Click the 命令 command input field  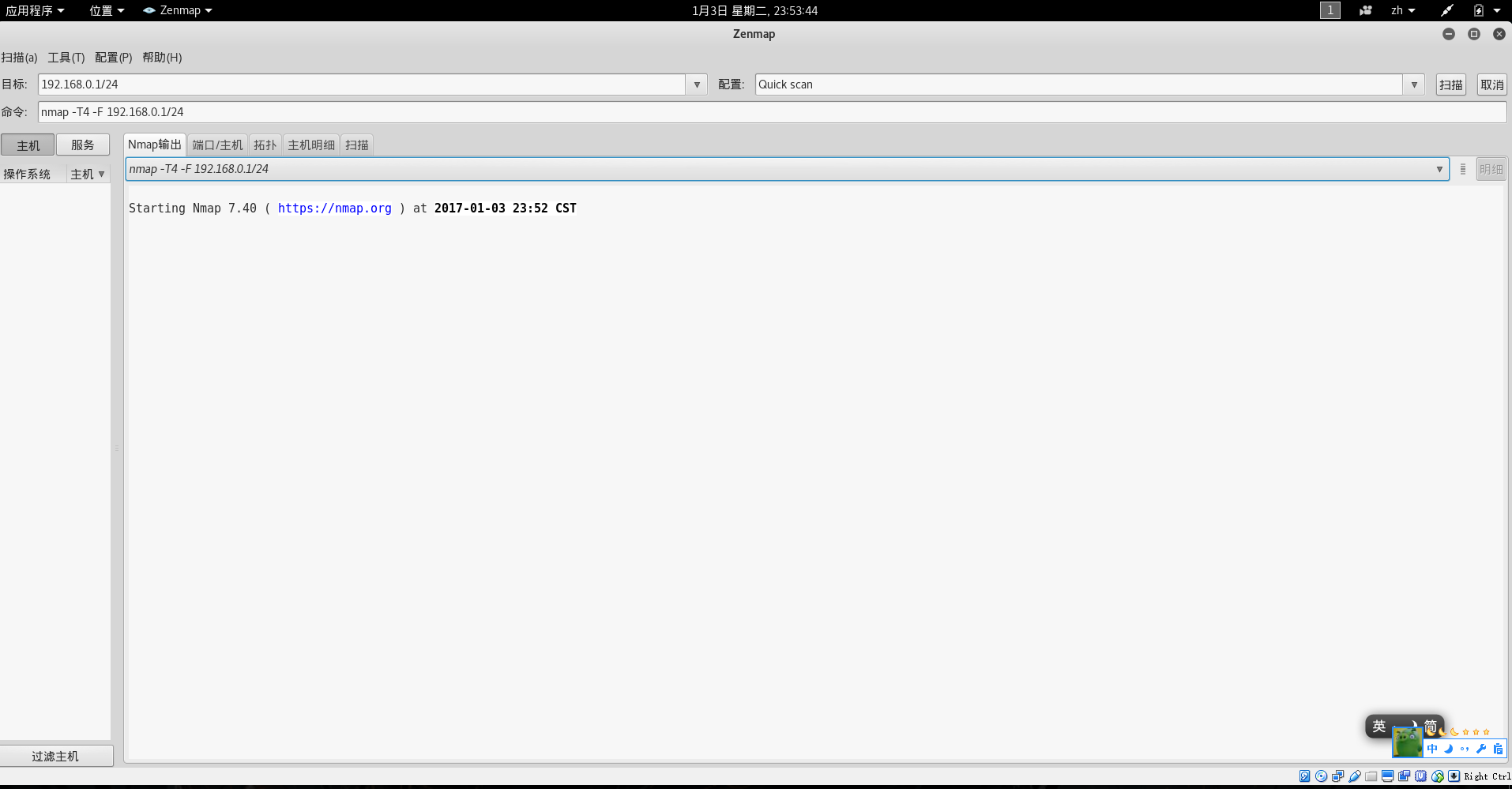coord(772,112)
